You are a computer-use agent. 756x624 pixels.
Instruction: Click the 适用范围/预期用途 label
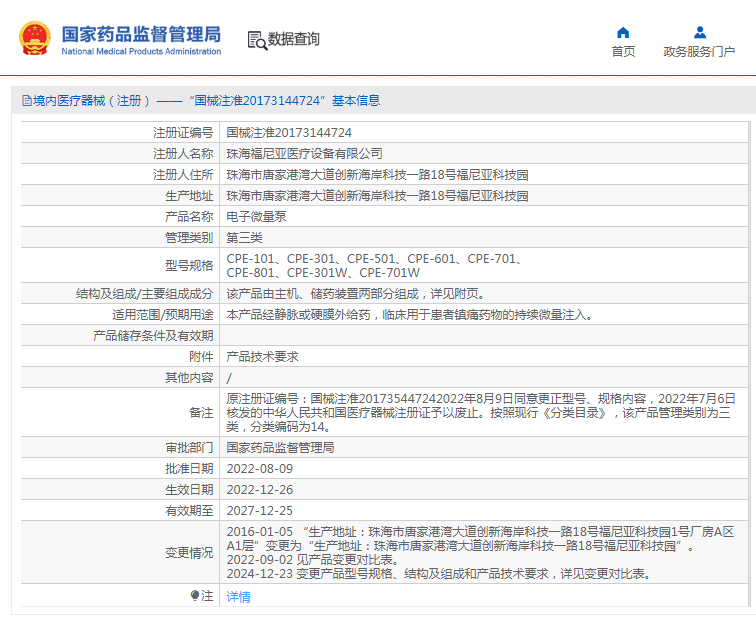pos(162,315)
